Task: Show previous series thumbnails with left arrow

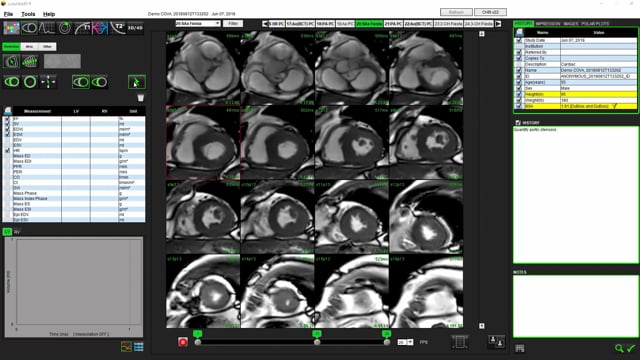Action: click(x=265, y=24)
